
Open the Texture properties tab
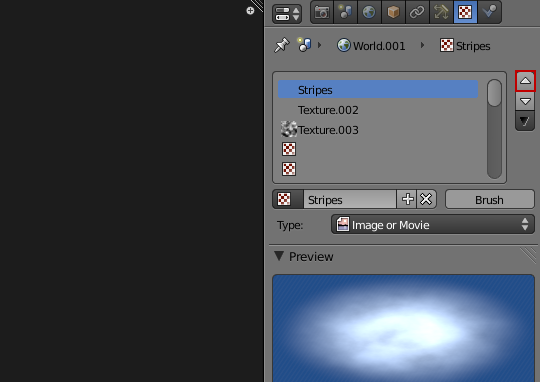(x=465, y=12)
